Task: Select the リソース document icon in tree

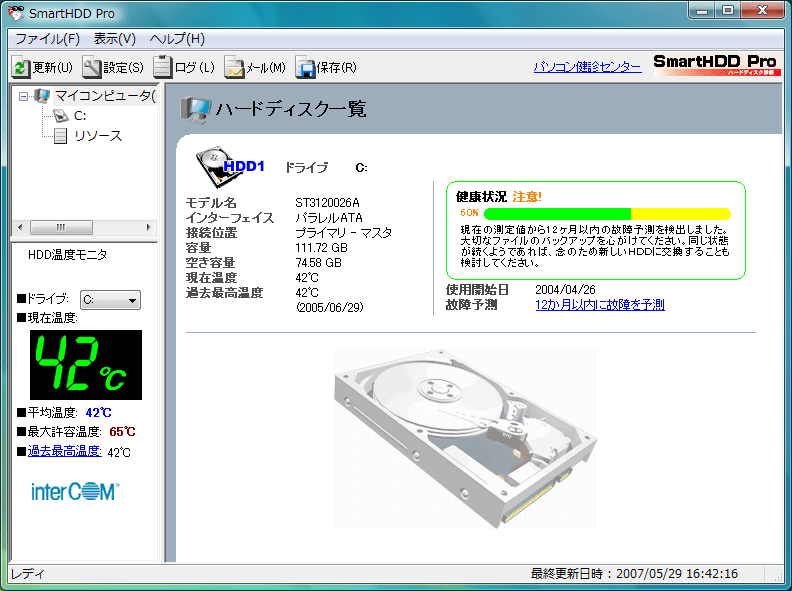Action: click(61, 136)
